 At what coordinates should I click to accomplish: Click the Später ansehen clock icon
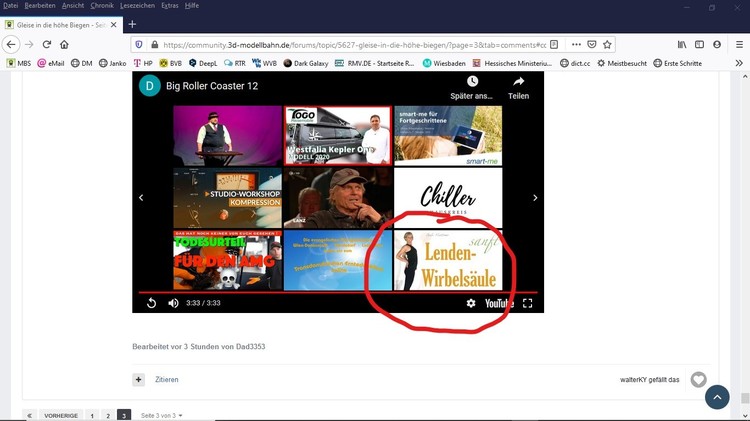point(472,82)
